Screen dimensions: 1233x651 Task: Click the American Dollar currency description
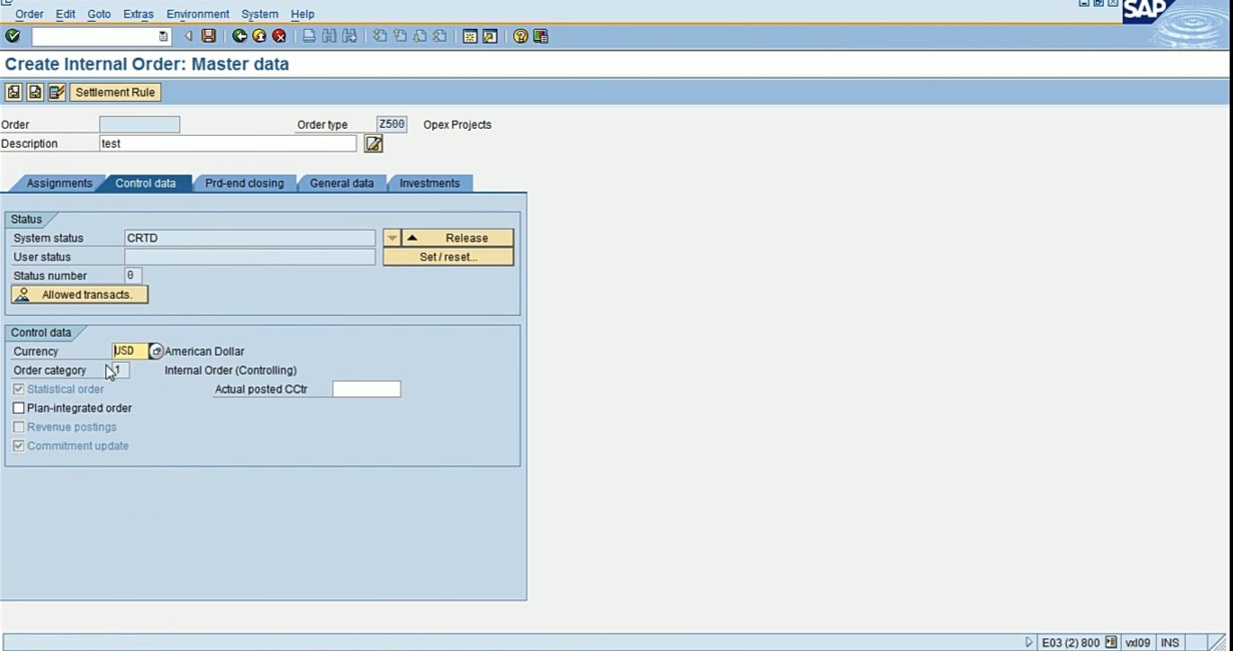point(204,351)
